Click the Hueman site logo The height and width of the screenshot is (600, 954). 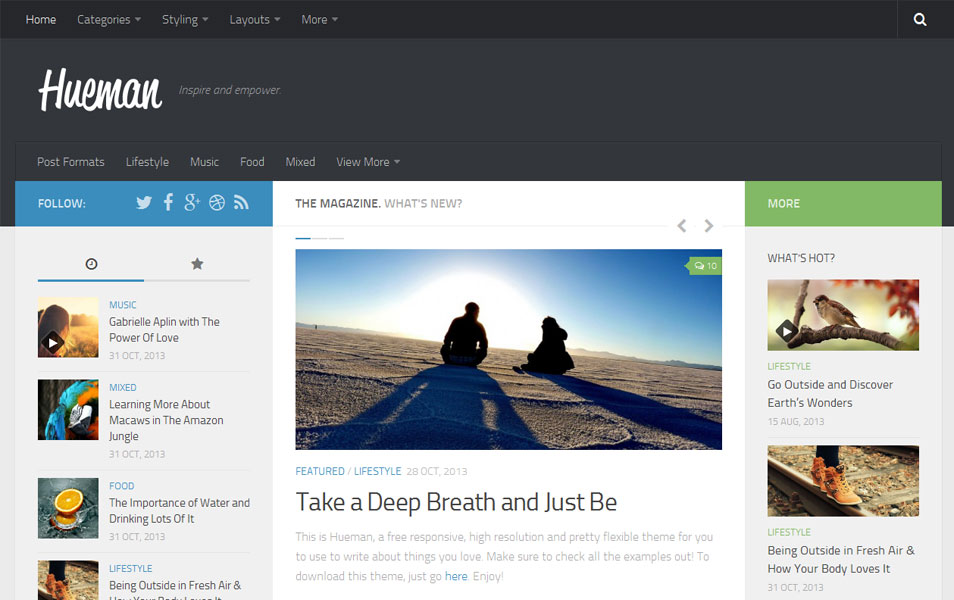(100, 90)
